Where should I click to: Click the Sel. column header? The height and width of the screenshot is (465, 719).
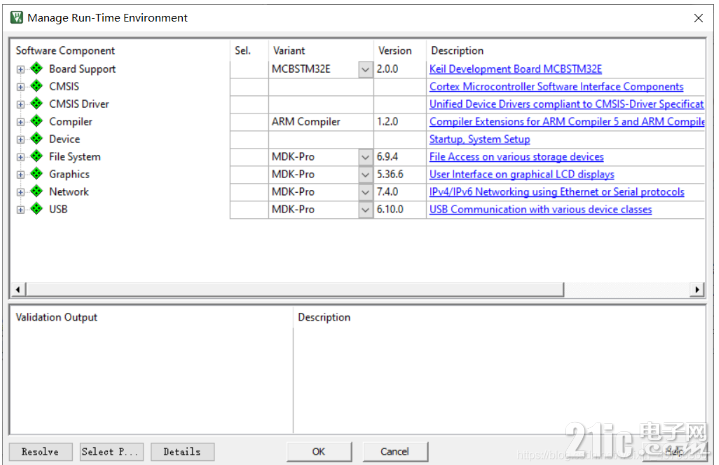tap(243, 50)
